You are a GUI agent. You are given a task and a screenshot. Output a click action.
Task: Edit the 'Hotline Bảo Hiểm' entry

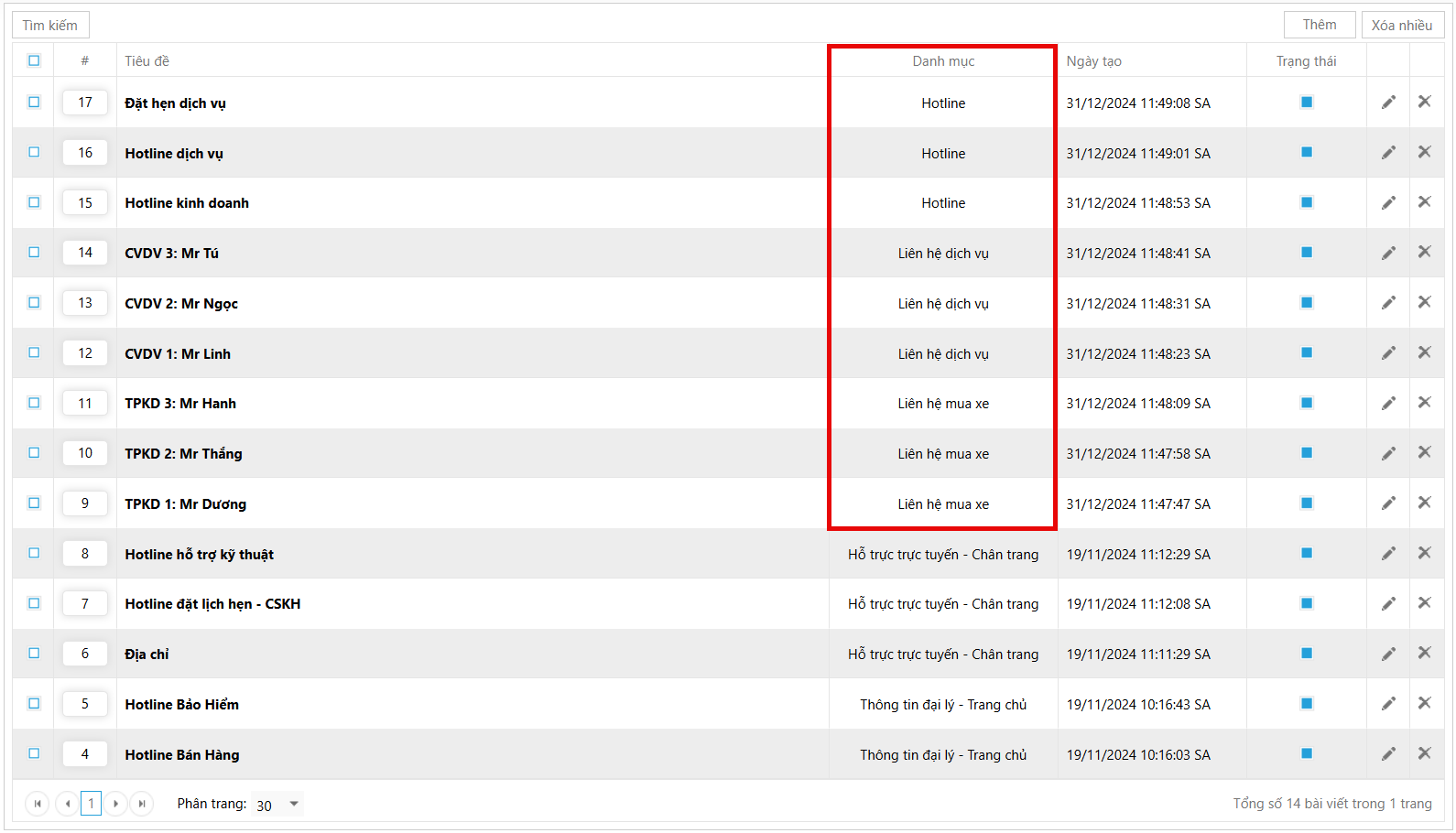[1388, 703]
